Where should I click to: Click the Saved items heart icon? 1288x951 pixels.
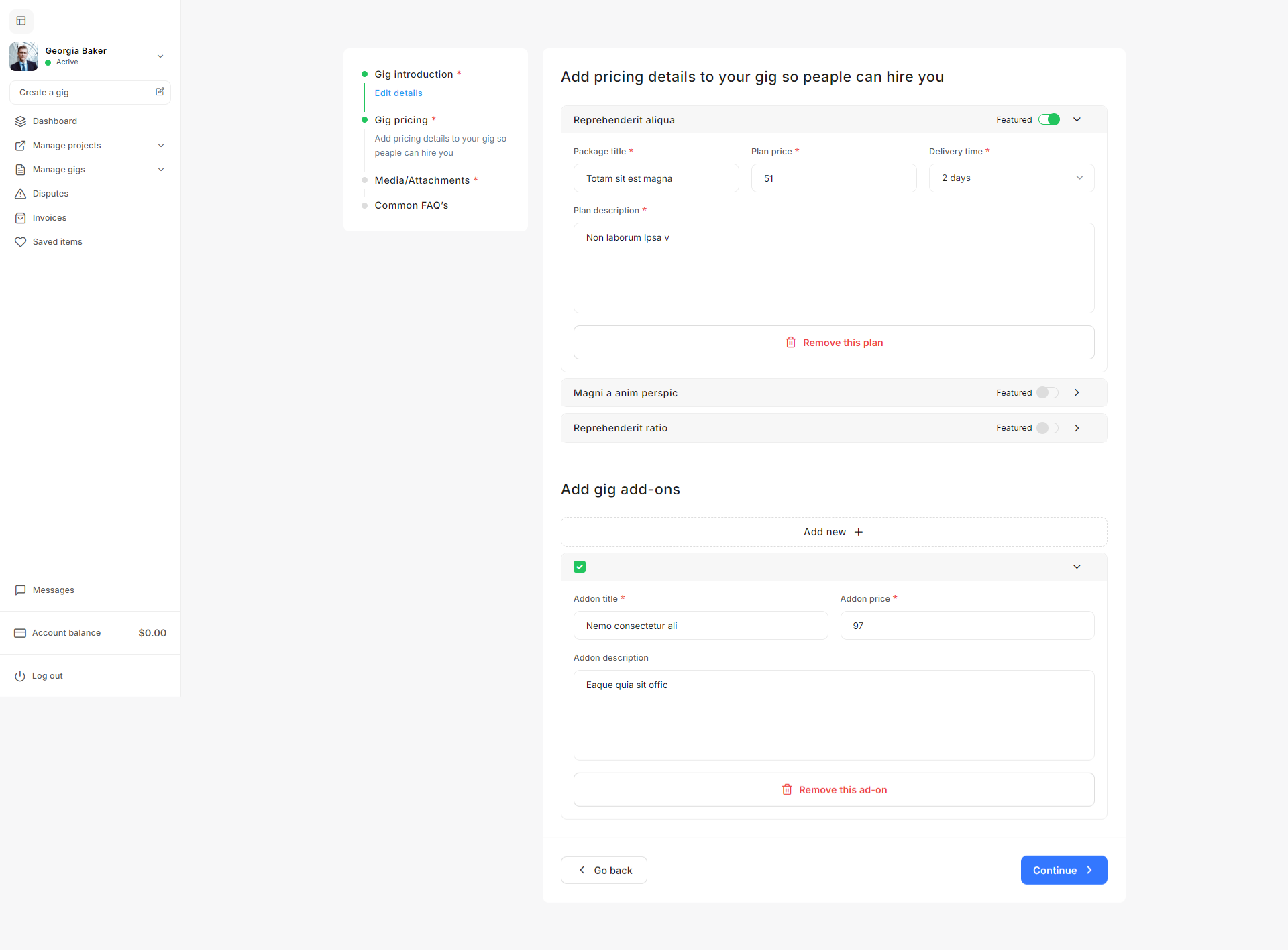pos(21,242)
